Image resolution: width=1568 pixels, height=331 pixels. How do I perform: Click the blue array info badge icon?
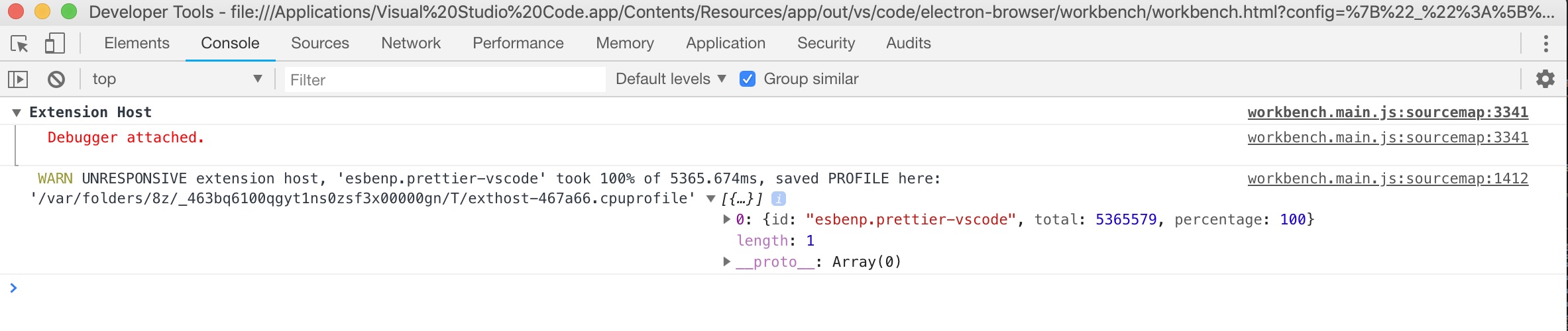click(779, 199)
